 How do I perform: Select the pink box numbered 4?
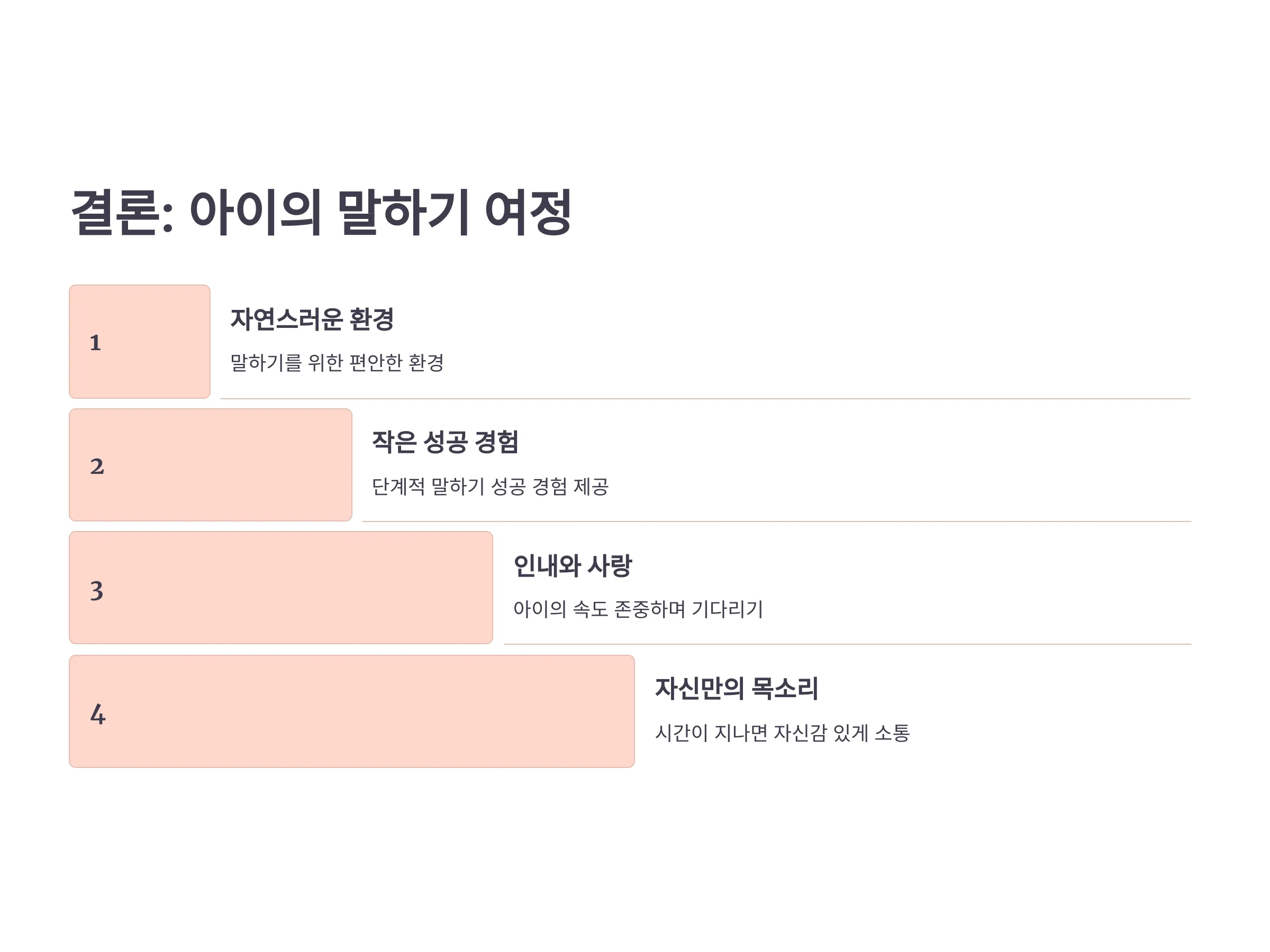tap(351, 711)
